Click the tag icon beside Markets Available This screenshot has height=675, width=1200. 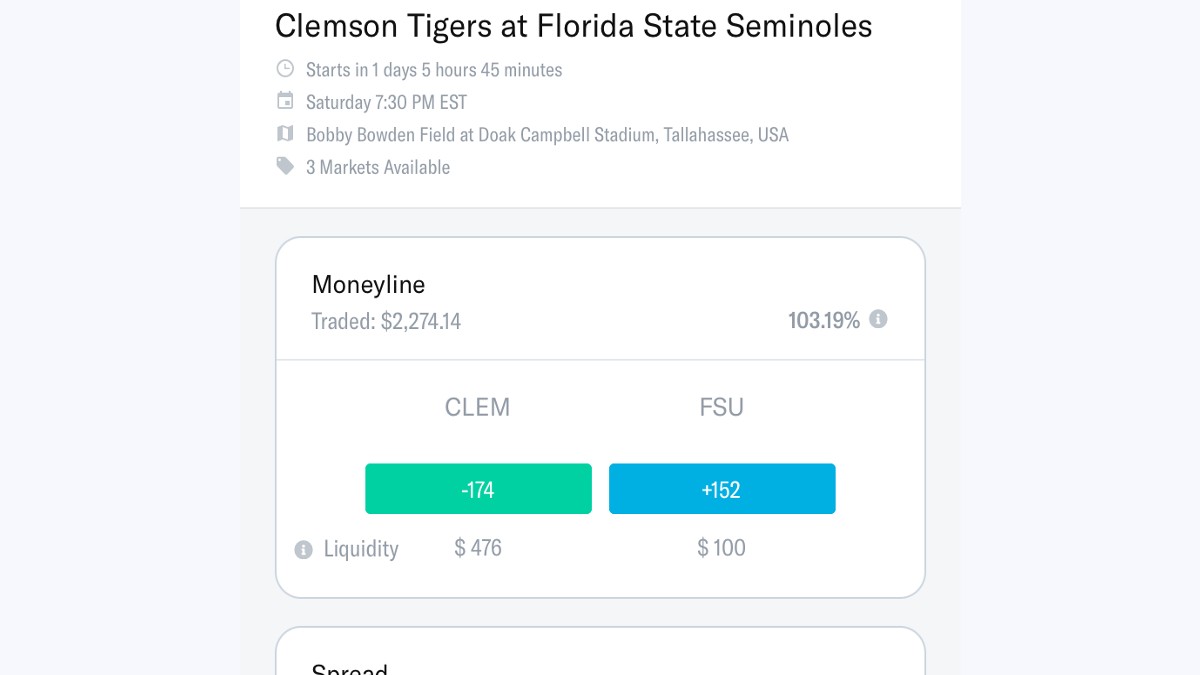(285, 166)
